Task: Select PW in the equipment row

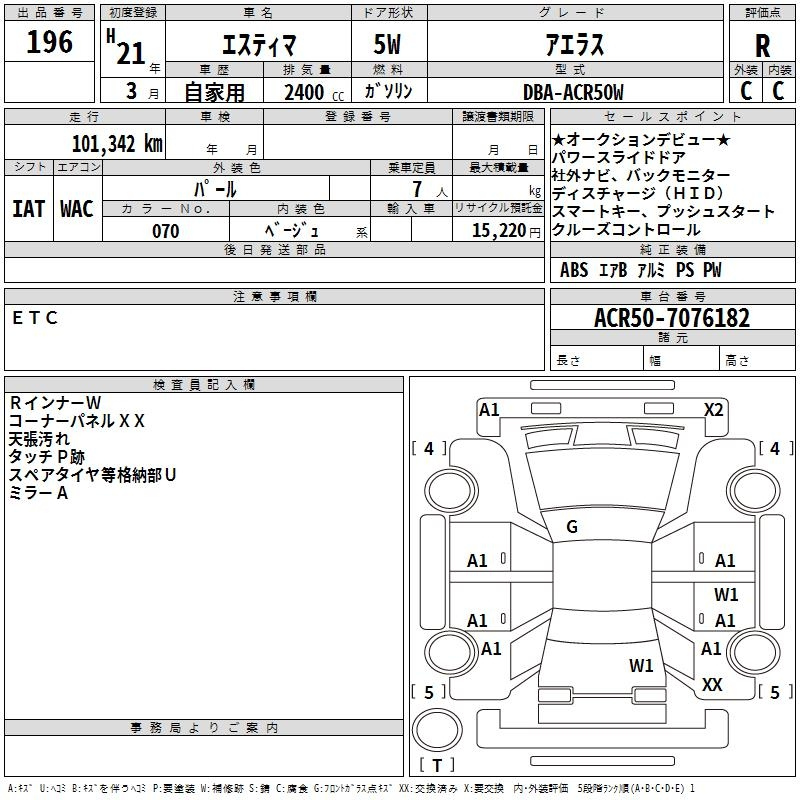Action: pos(712,270)
